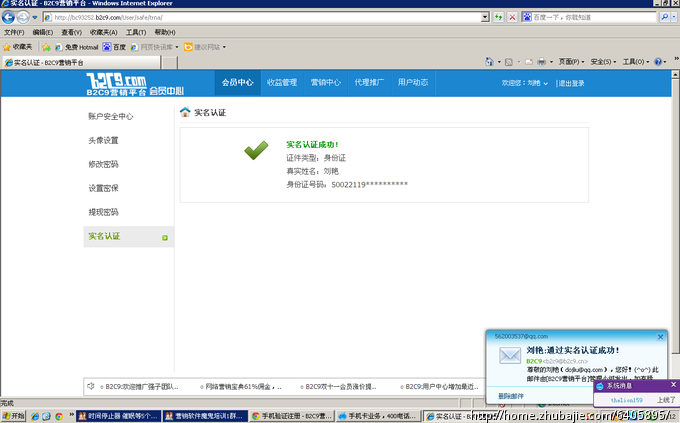Viewport: 680px width, 423px height.
Task: Click the 退出登录 logout link
Action: (x=571, y=83)
